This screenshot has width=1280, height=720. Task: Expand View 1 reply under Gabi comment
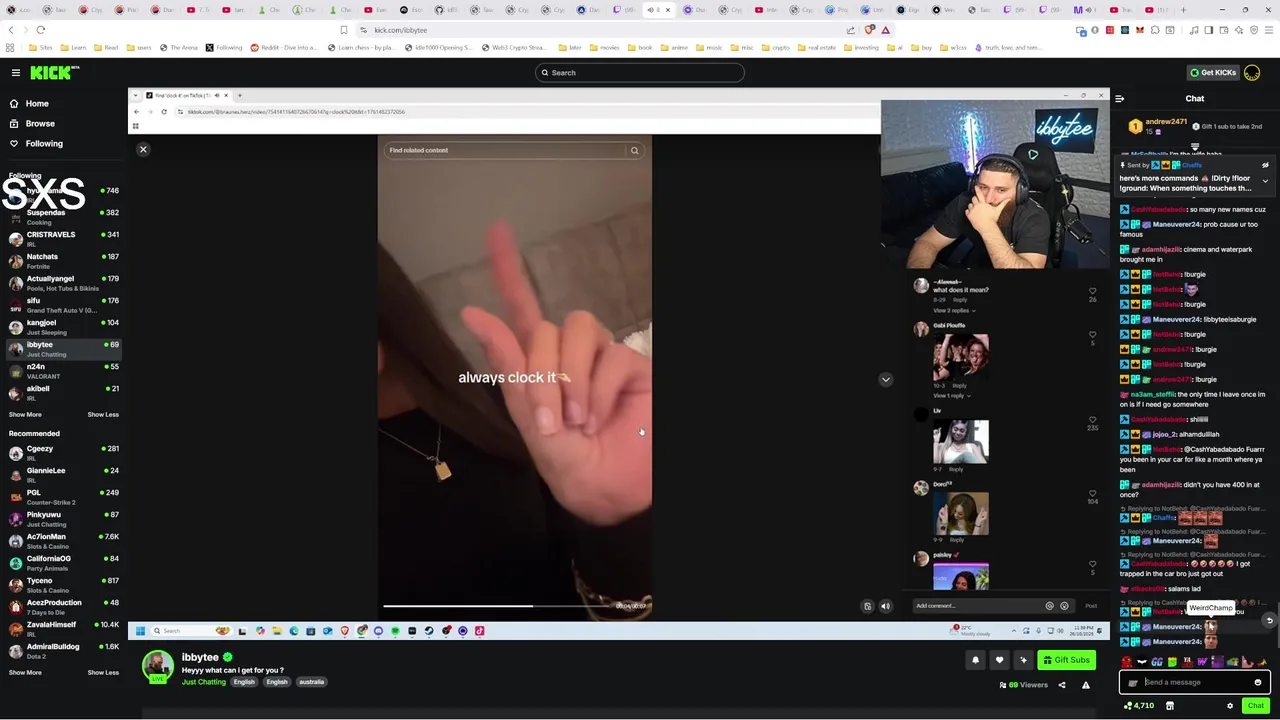click(x=951, y=395)
